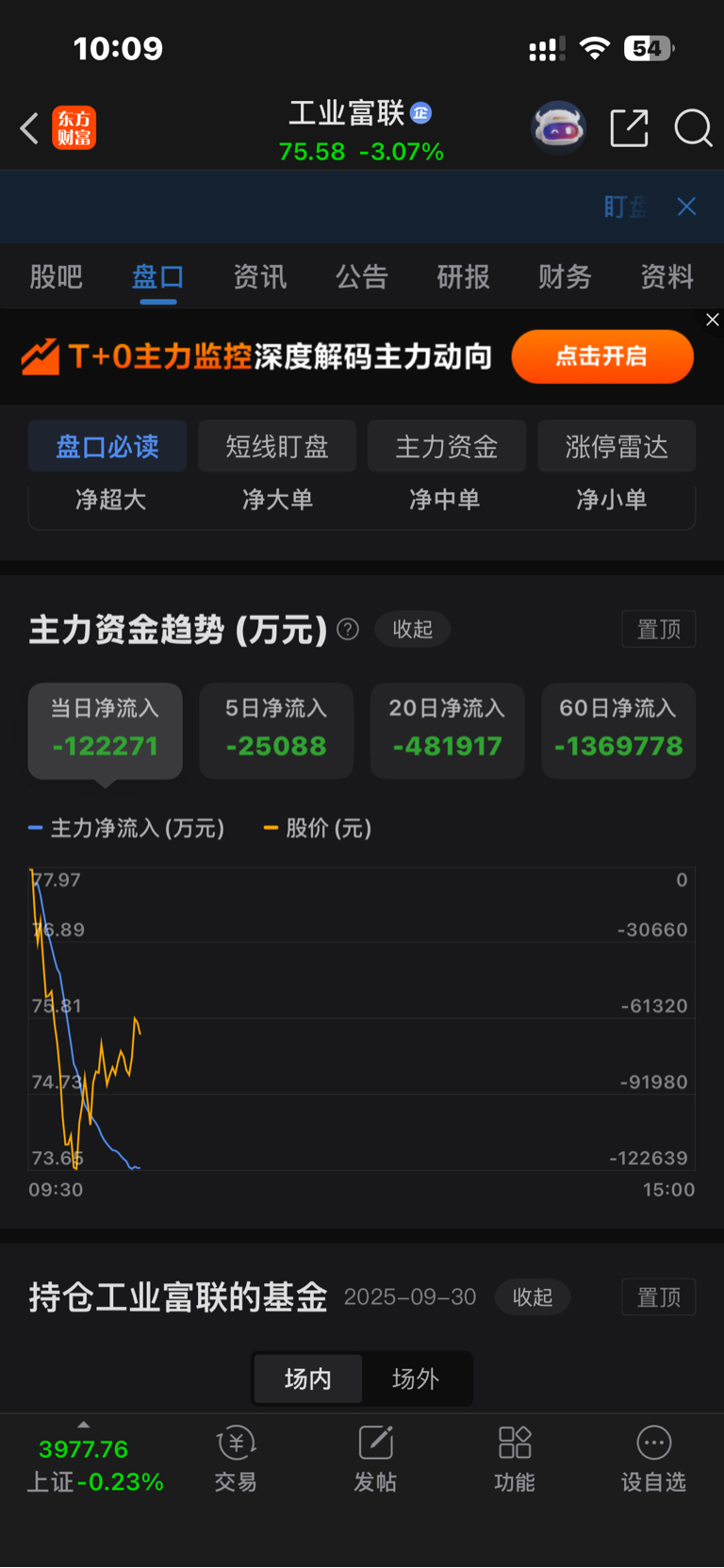
Task: Tap the 工业富联 stock title
Action: coord(346,113)
